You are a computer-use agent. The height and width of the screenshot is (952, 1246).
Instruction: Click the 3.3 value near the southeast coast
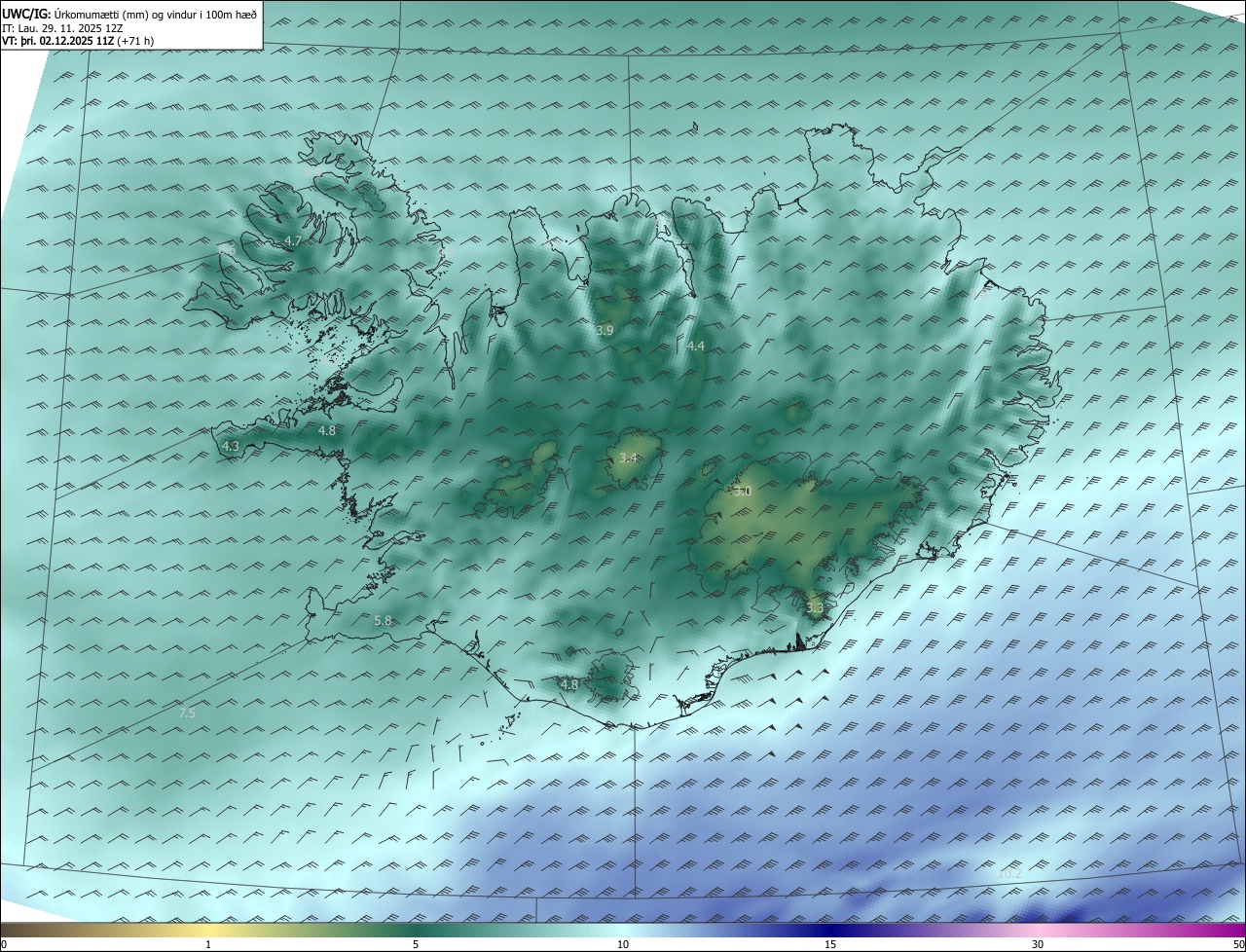[x=815, y=608]
